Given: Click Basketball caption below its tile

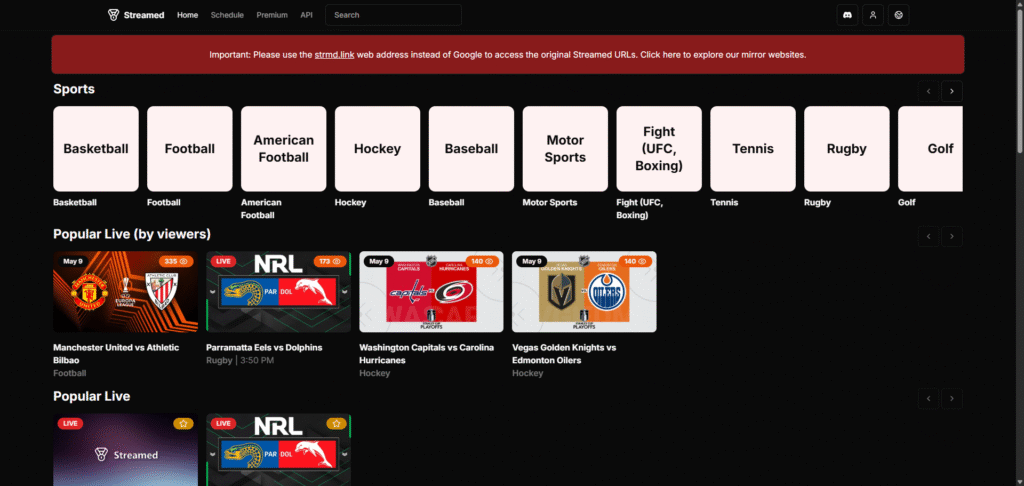Looking at the screenshot, I should [x=75, y=202].
